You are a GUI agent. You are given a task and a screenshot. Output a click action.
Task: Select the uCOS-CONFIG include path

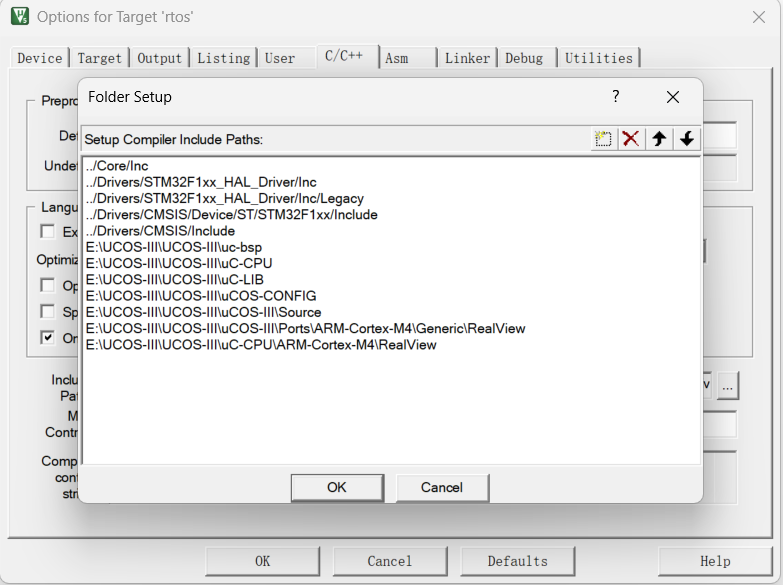(x=201, y=296)
